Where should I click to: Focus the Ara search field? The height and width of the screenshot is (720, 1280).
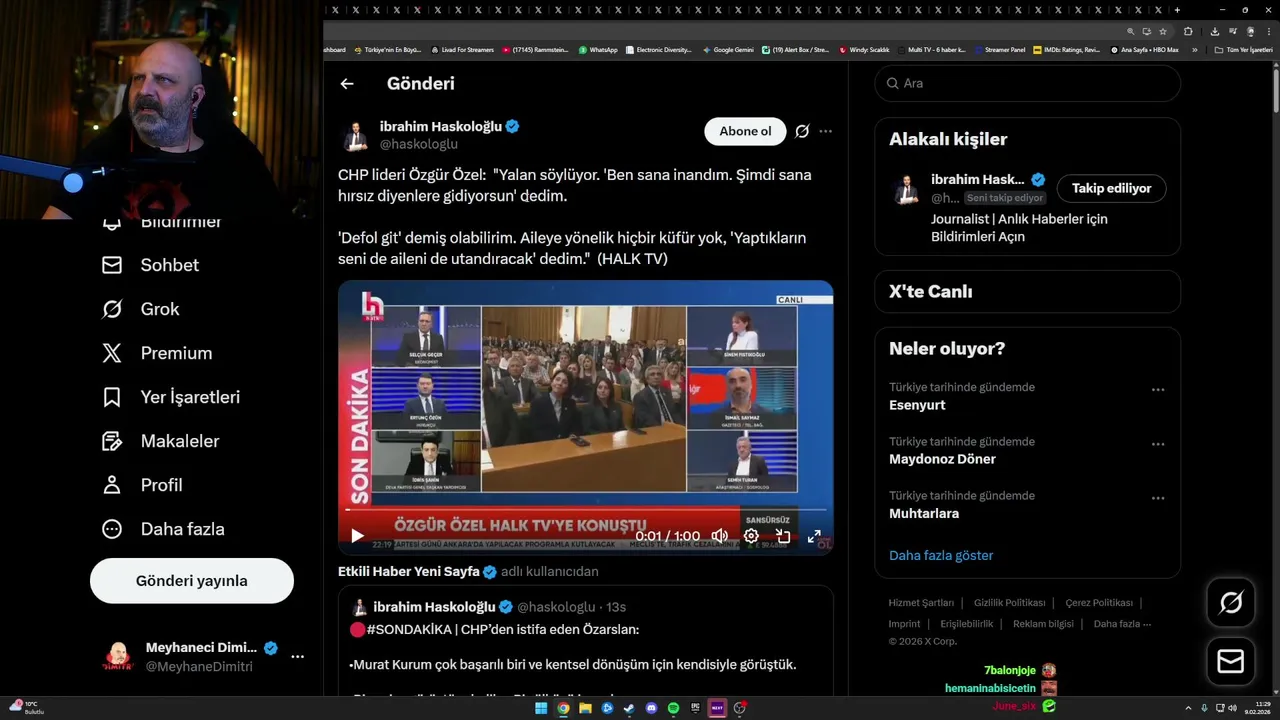coord(1028,83)
